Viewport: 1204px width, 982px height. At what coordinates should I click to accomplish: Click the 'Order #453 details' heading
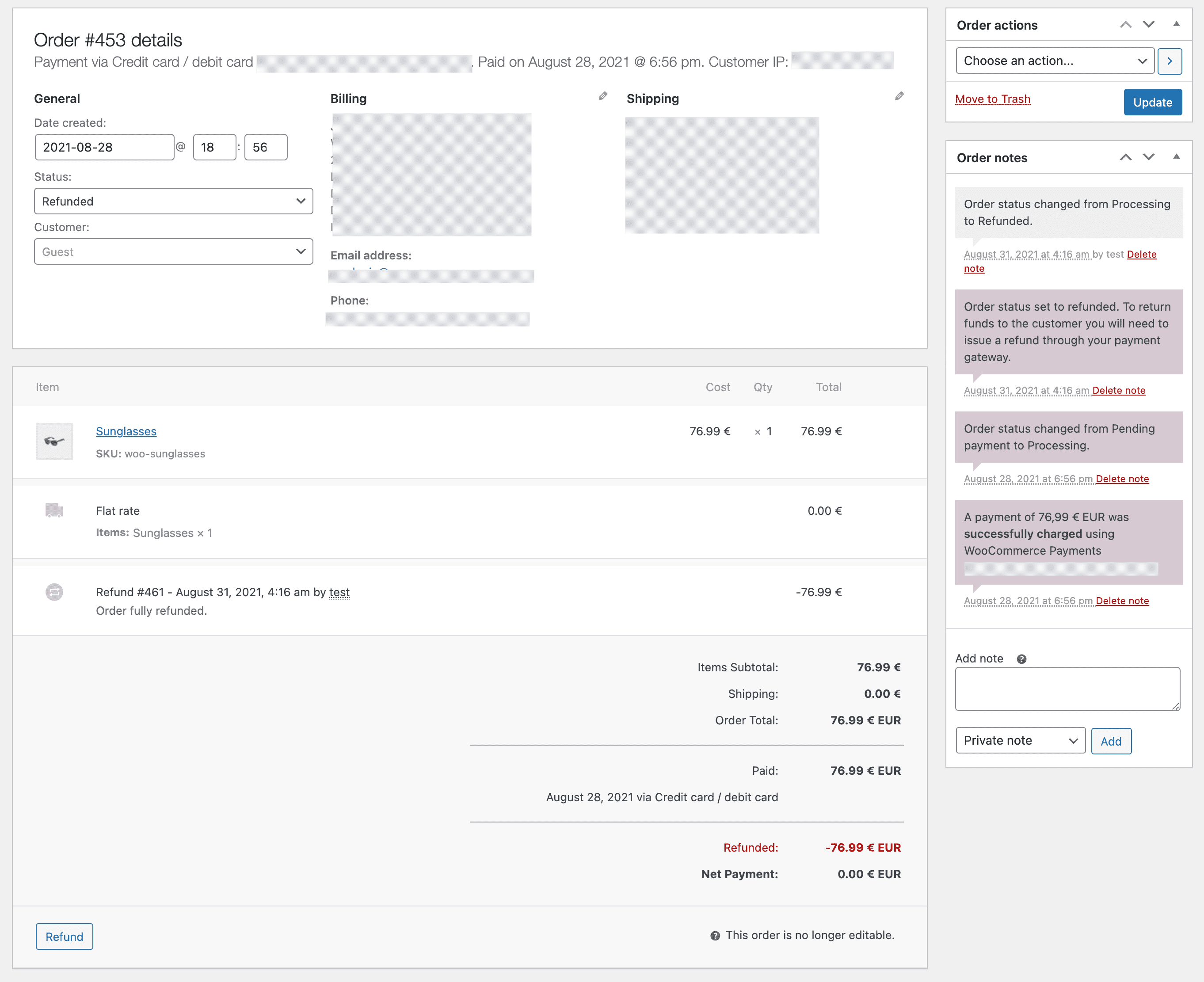coord(108,40)
